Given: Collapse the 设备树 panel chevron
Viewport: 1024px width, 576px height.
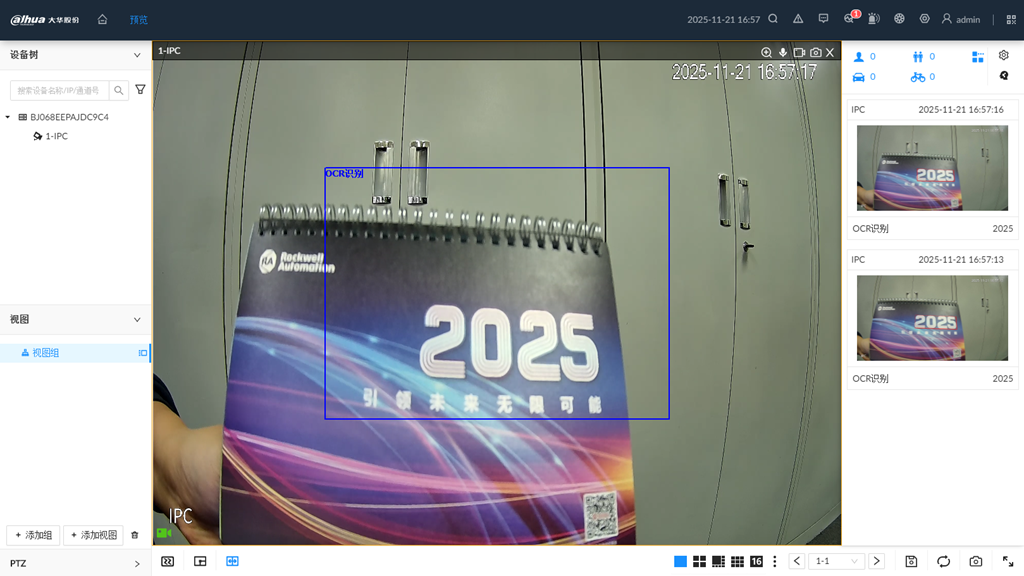Looking at the screenshot, I should 137,55.
